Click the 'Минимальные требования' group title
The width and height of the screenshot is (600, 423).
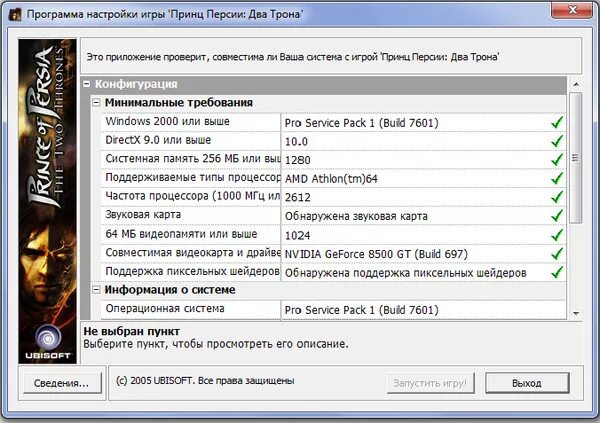click(x=179, y=103)
